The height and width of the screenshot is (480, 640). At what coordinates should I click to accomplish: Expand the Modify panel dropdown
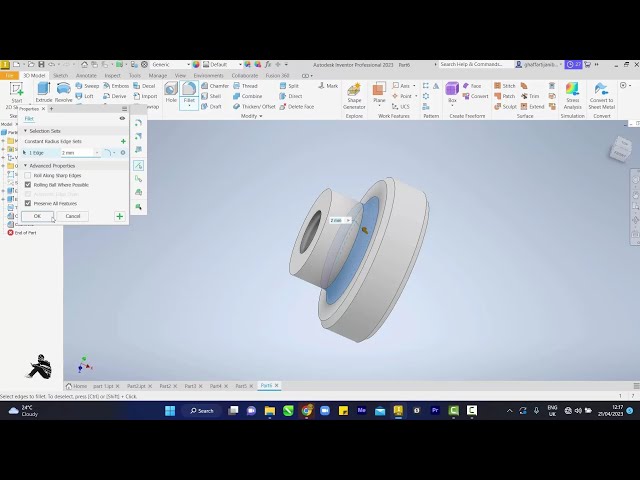pyautogui.click(x=251, y=116)
